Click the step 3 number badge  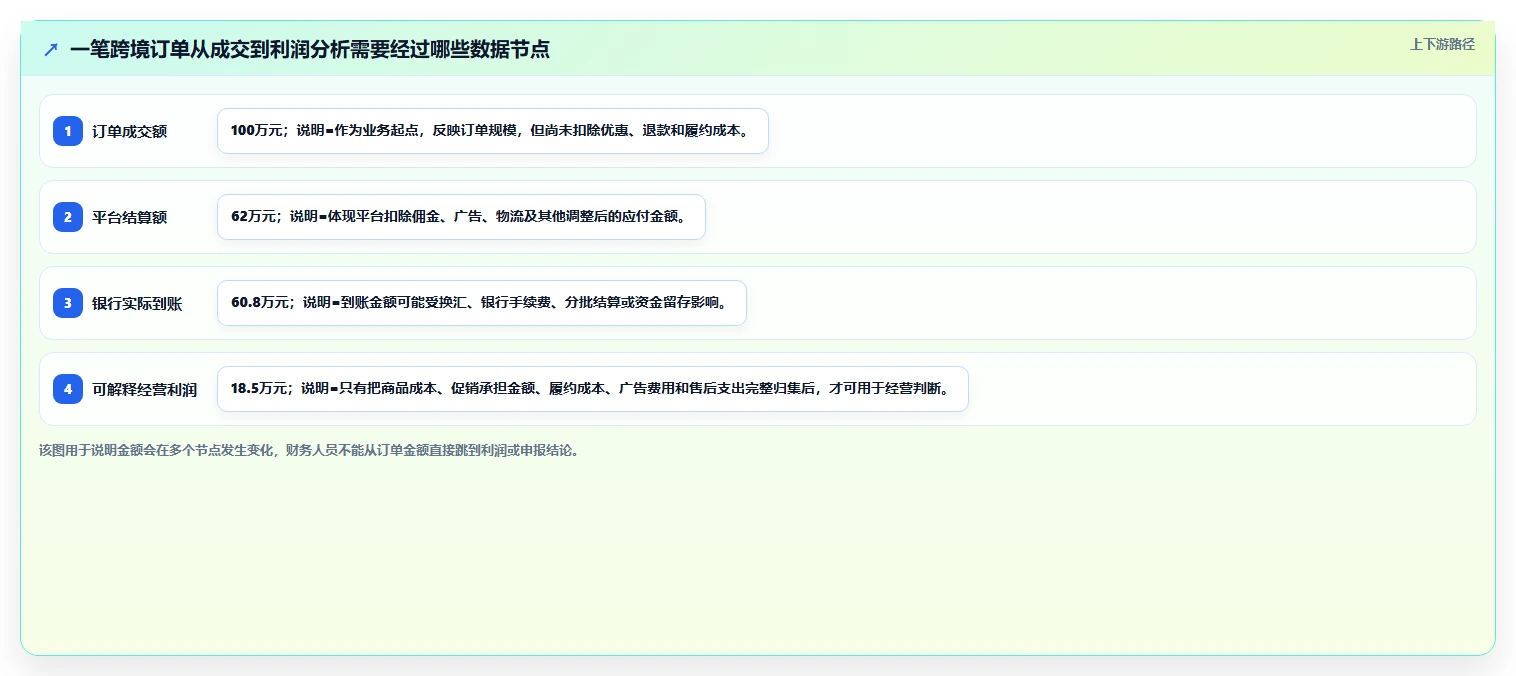[x=68, y=303]
